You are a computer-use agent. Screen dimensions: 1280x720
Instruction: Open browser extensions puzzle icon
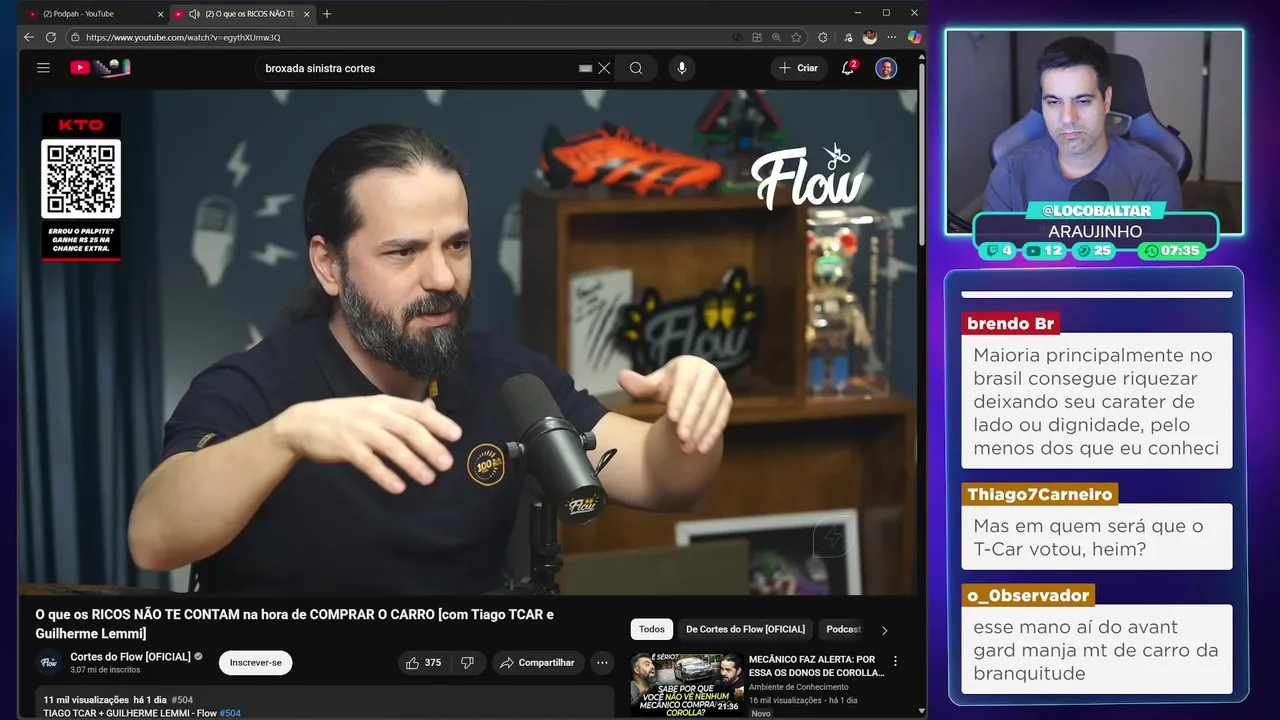tap(823, 37)
